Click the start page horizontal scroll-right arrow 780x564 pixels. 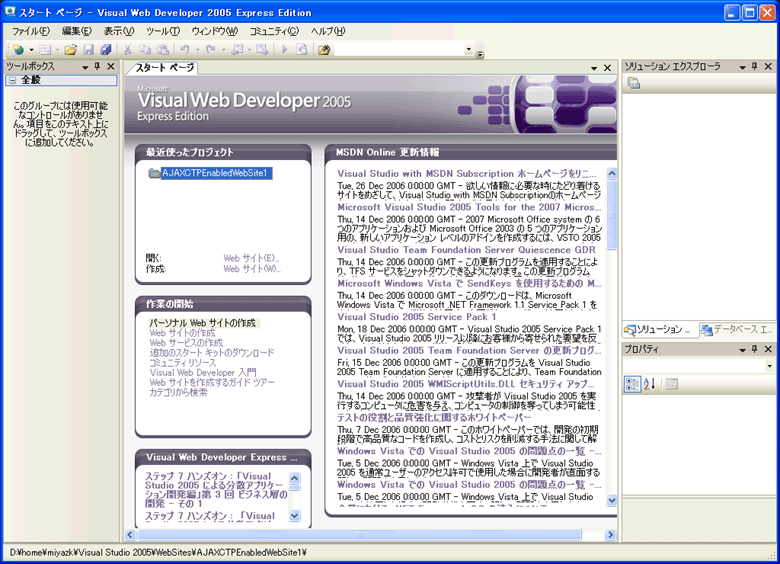(x=611, y=535)
